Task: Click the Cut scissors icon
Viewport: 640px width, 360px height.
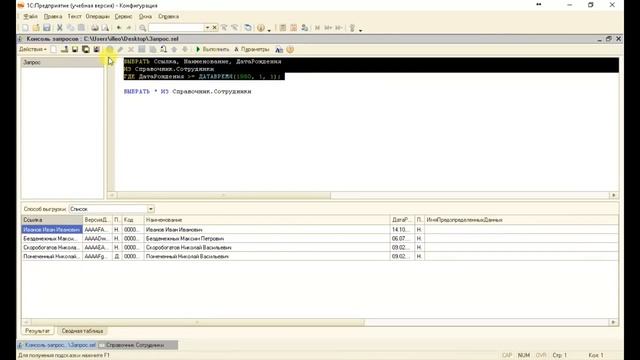Action: (x=60, y=28)
